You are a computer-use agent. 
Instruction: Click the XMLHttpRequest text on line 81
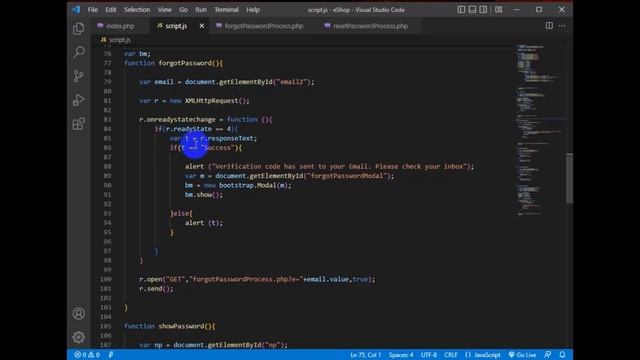coord(211,101)
